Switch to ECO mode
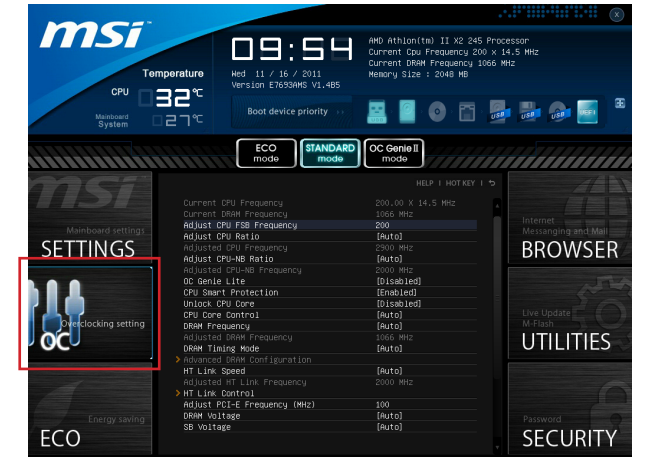 (266, 153)
